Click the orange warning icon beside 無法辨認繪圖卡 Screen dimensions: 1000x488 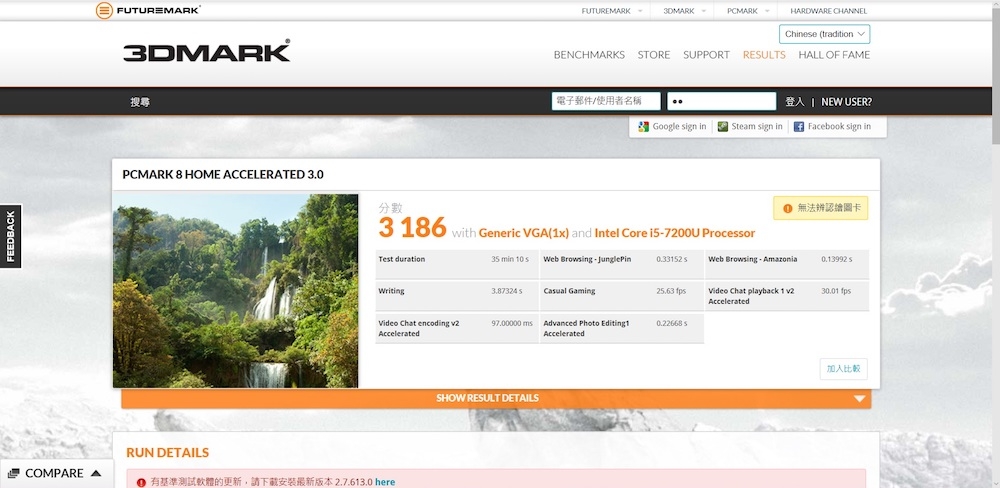pos(788,208)
